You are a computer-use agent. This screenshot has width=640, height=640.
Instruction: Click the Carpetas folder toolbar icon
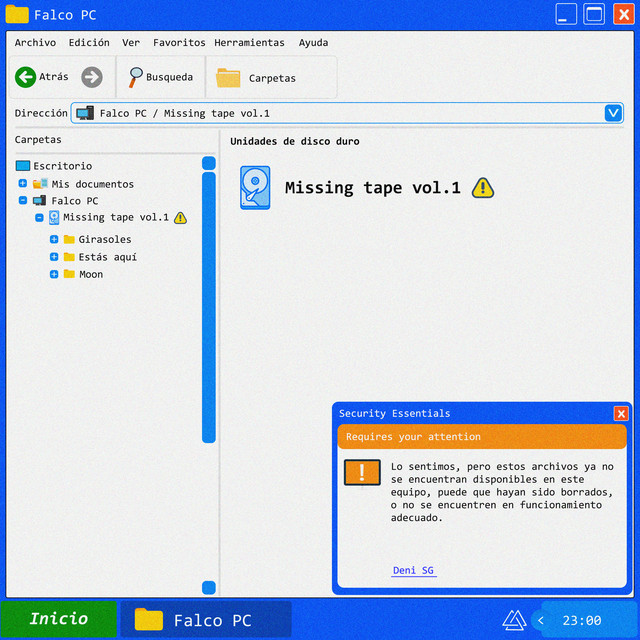228,78
